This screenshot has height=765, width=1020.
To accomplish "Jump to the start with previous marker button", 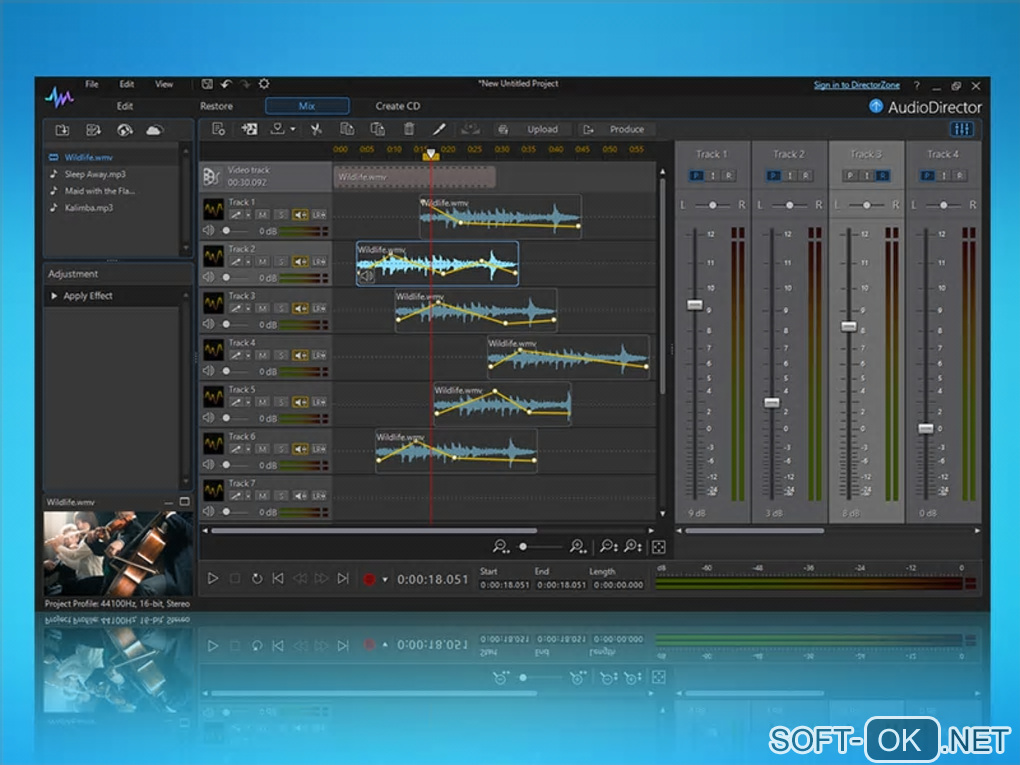I will pyautogui.click(x=278, y=578).
